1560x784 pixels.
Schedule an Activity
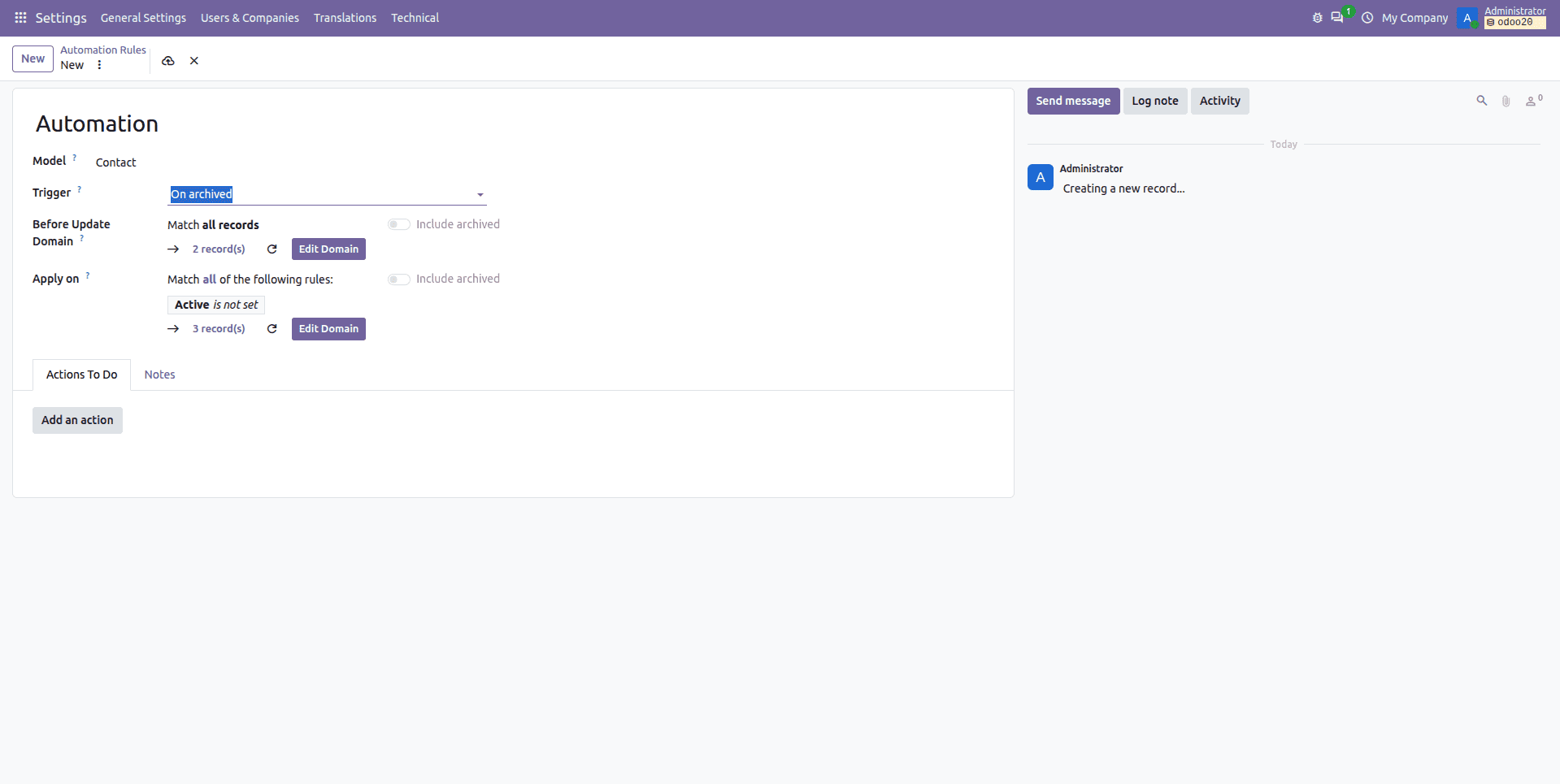[1219, 101]
